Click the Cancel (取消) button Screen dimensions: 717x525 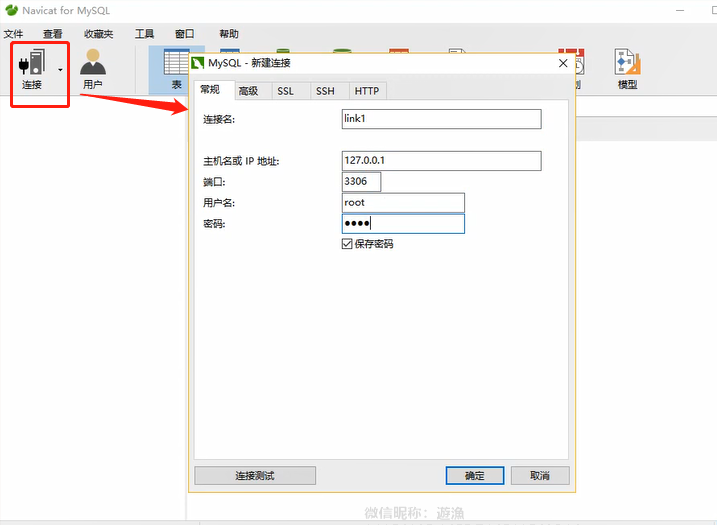tap(540, 476)
